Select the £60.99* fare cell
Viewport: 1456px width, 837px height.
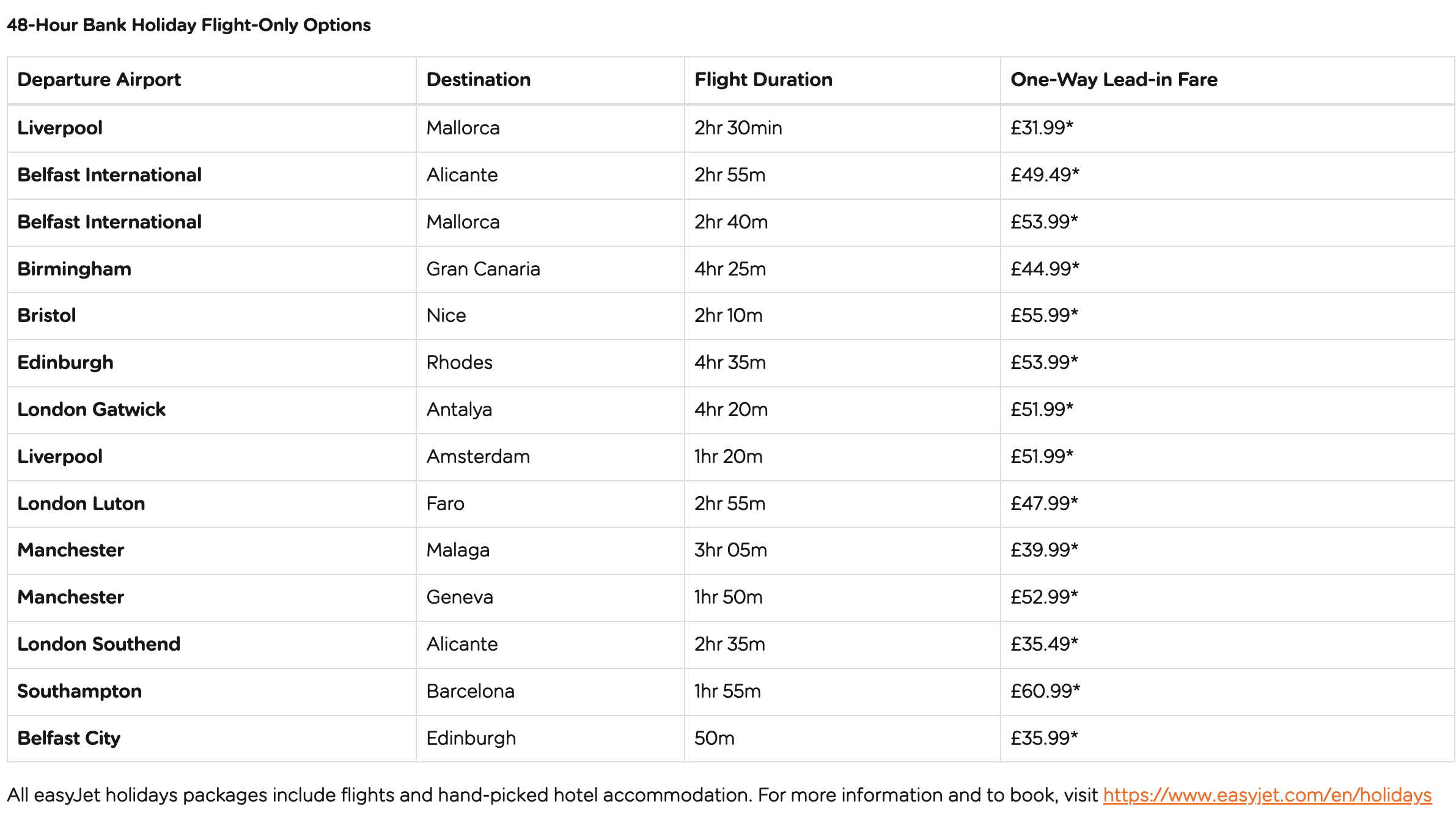[1227, 691]
